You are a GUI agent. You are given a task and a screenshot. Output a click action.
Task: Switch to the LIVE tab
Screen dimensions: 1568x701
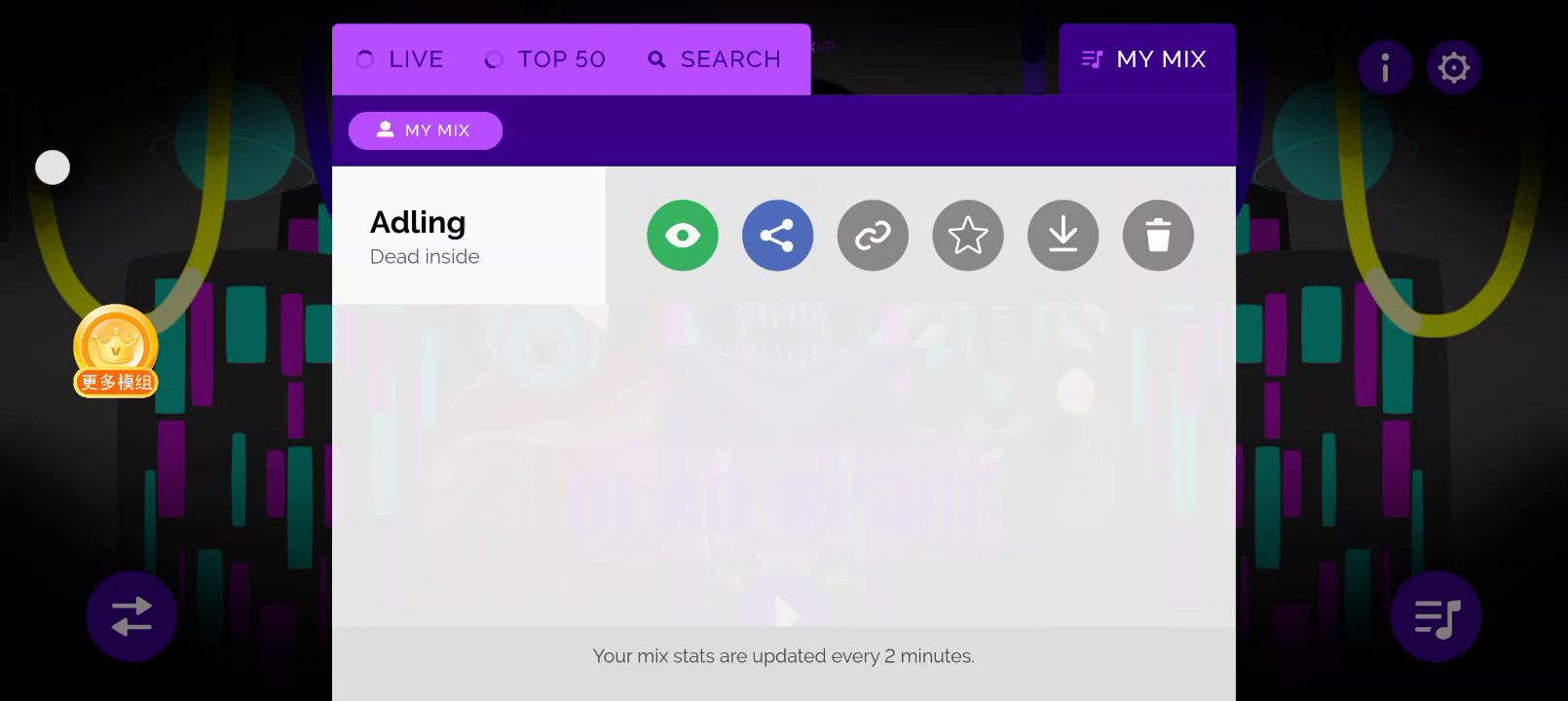[400, 59]
